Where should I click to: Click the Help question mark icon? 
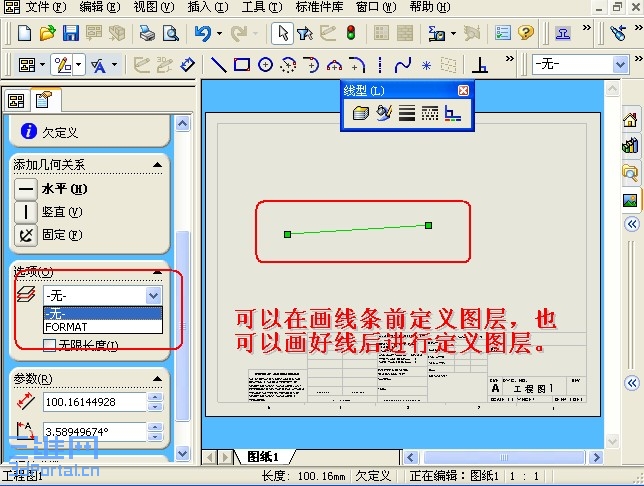point(526,33)
